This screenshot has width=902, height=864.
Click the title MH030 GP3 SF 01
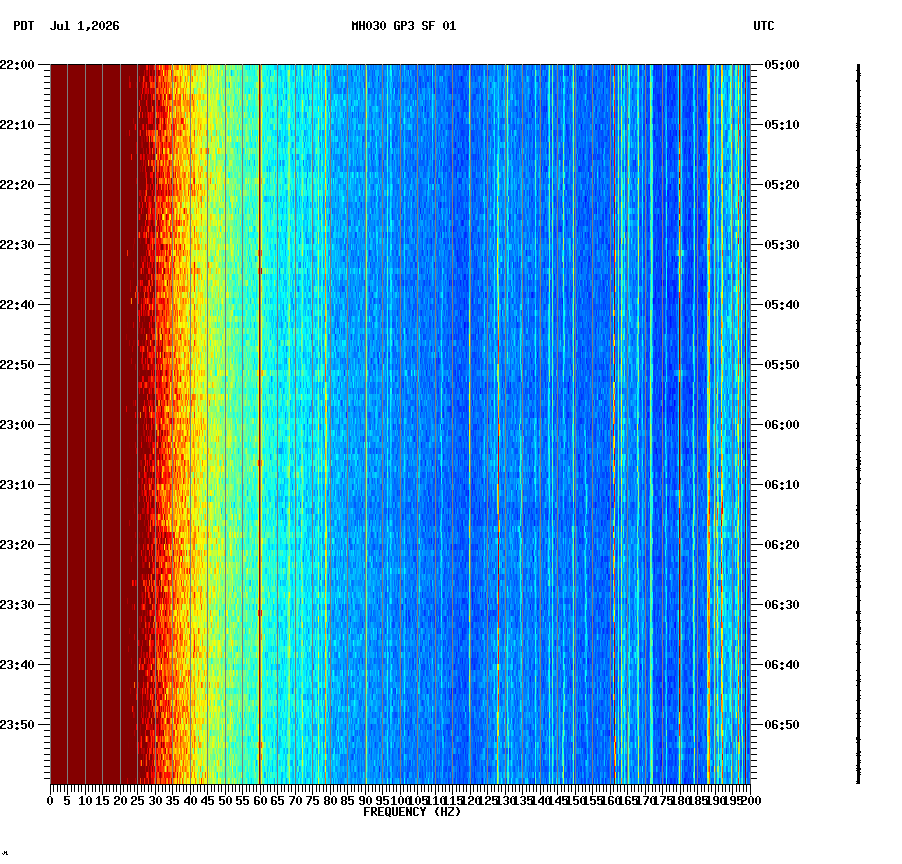(x=404, y=26)
